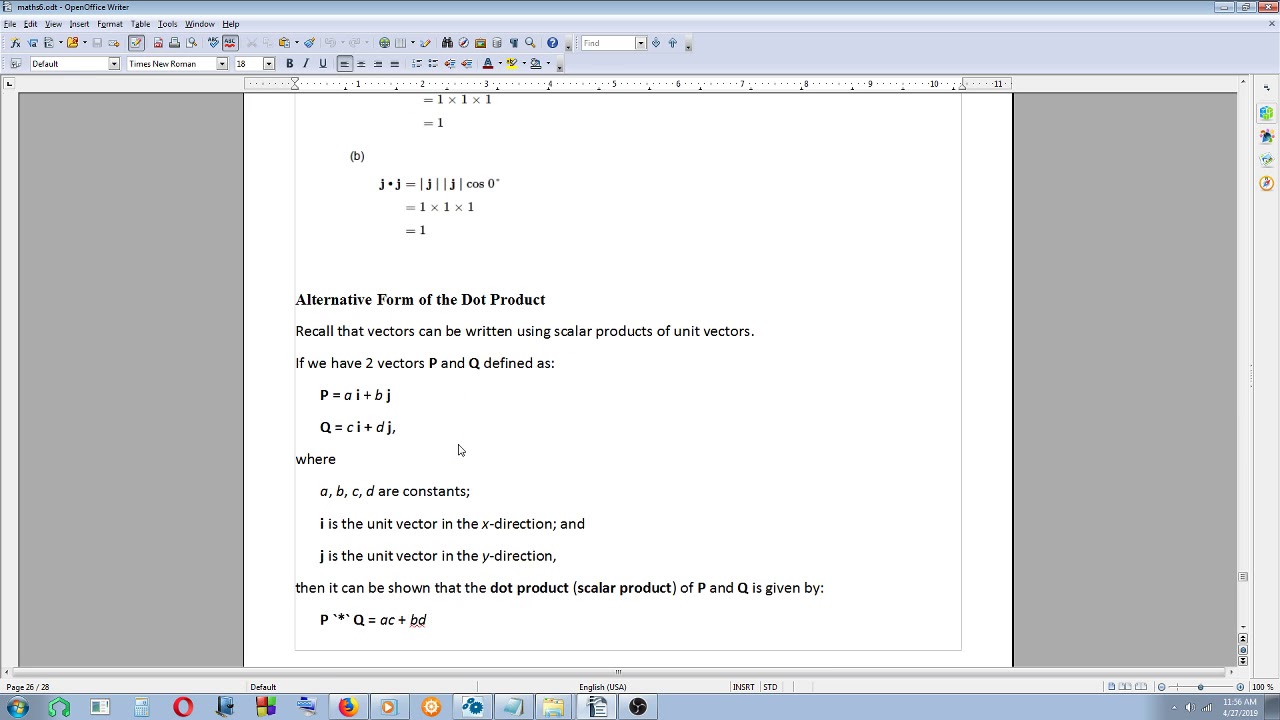The image size is (1280, 720).
Task: Click the Zoom magnifier icon
Action: [530, 43]
